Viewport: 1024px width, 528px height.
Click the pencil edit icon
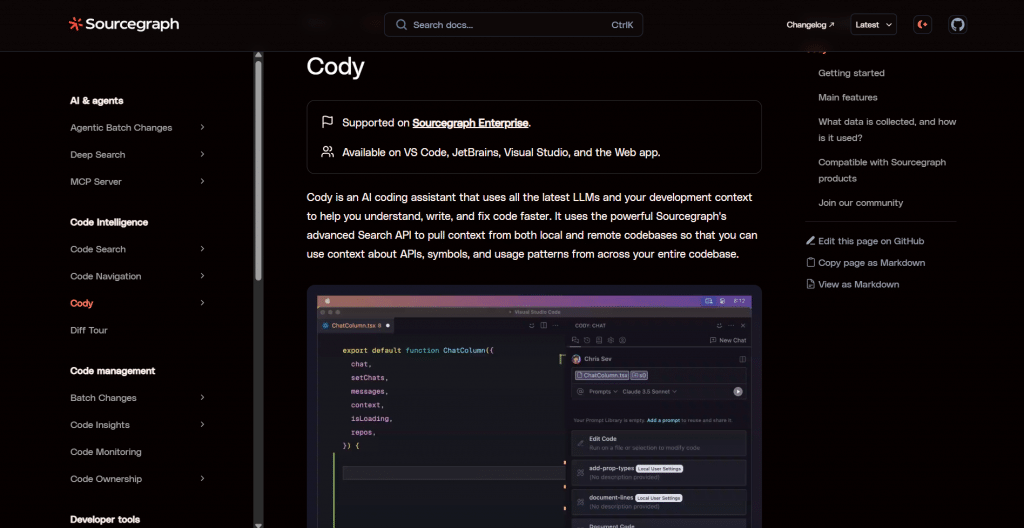(810, 241)
